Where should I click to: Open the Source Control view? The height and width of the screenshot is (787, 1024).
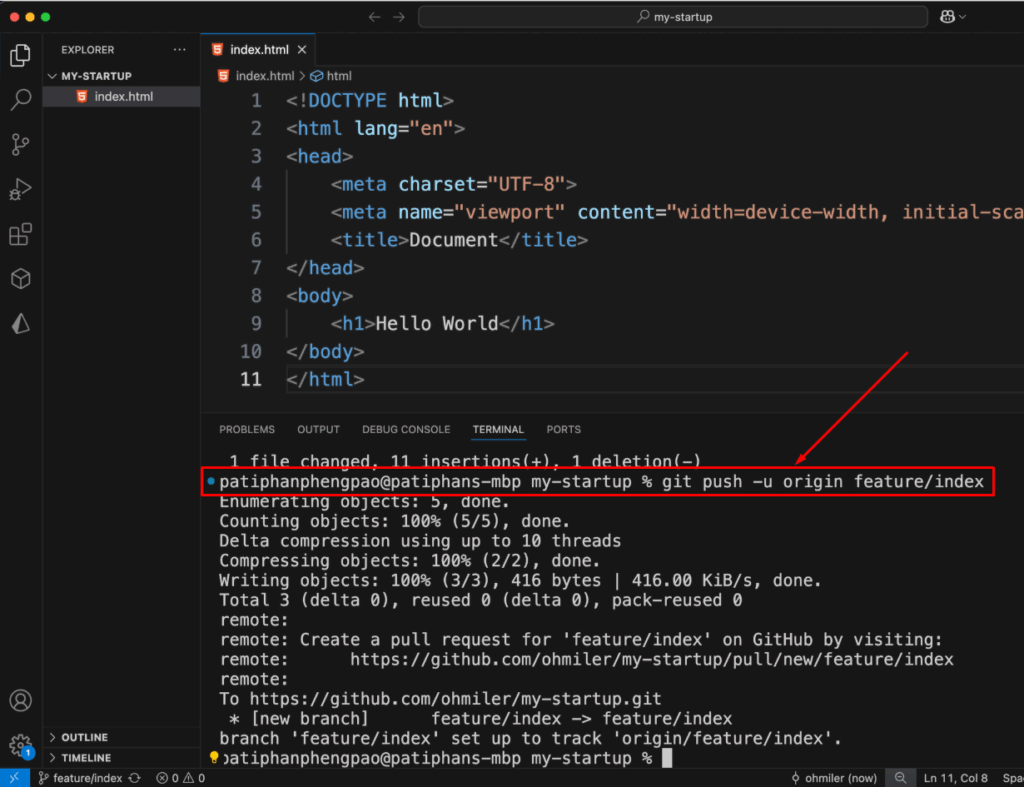pos(20,145)
